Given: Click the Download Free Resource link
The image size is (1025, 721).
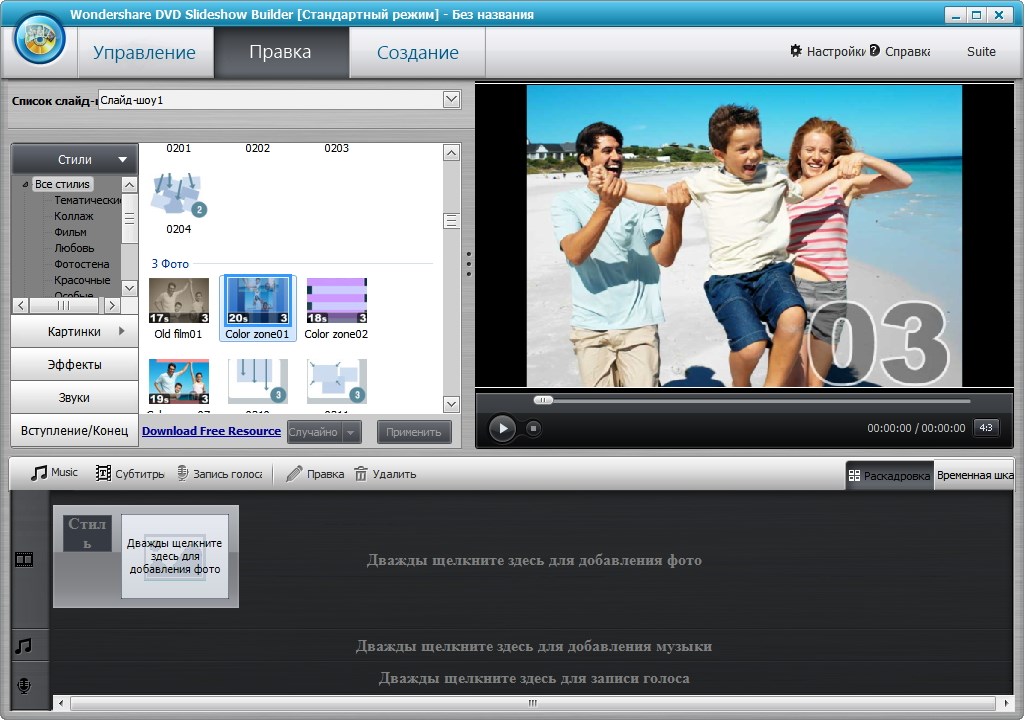Looking at the screenshot, I should (x=211, y=431).
